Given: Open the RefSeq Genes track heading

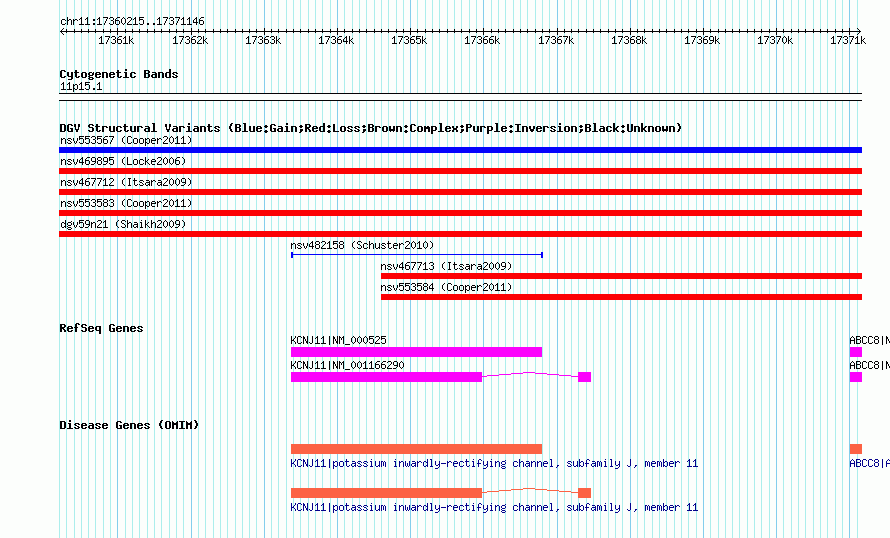Looking at the screenshot, I should pos(101,328).
